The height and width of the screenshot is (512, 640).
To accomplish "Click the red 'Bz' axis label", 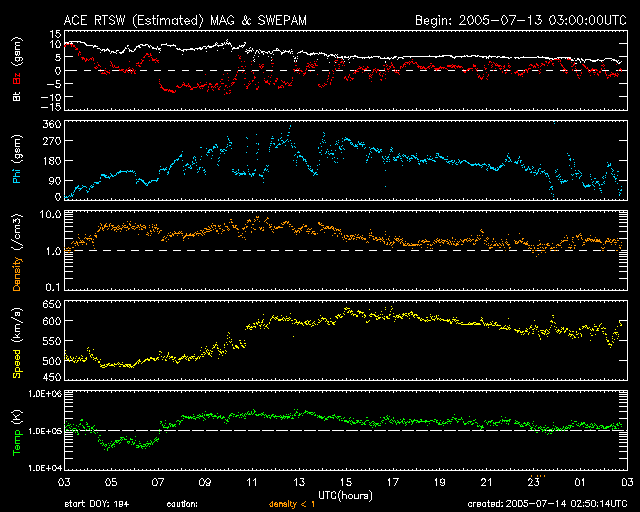I will tap(17, 78).
